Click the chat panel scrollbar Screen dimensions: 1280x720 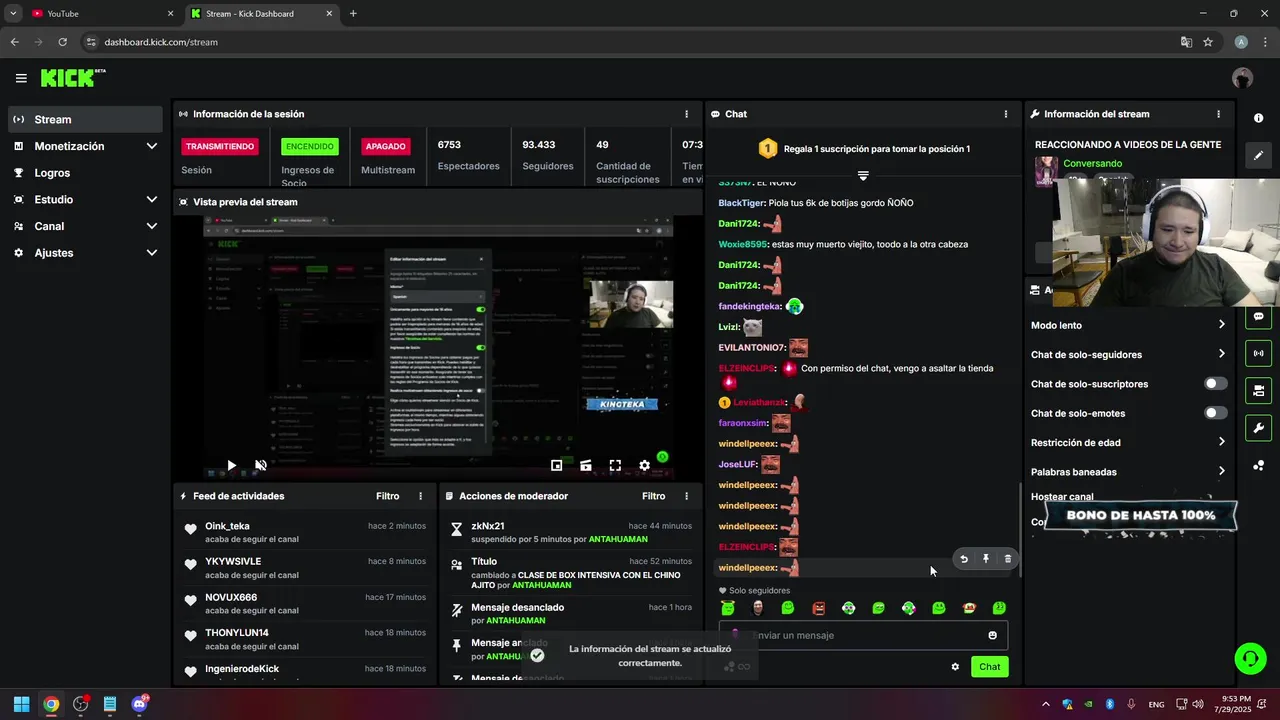point(1019,530)
